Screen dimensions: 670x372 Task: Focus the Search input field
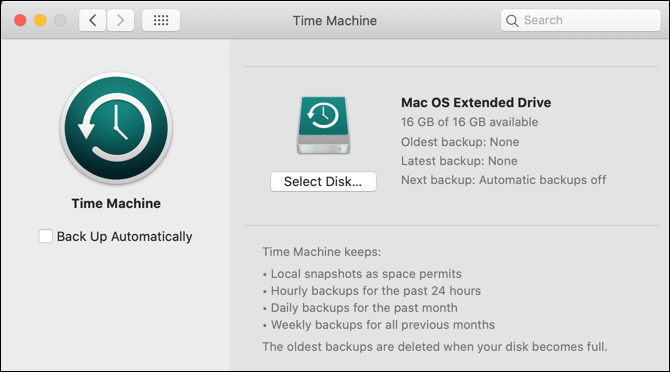click(580, 20)
